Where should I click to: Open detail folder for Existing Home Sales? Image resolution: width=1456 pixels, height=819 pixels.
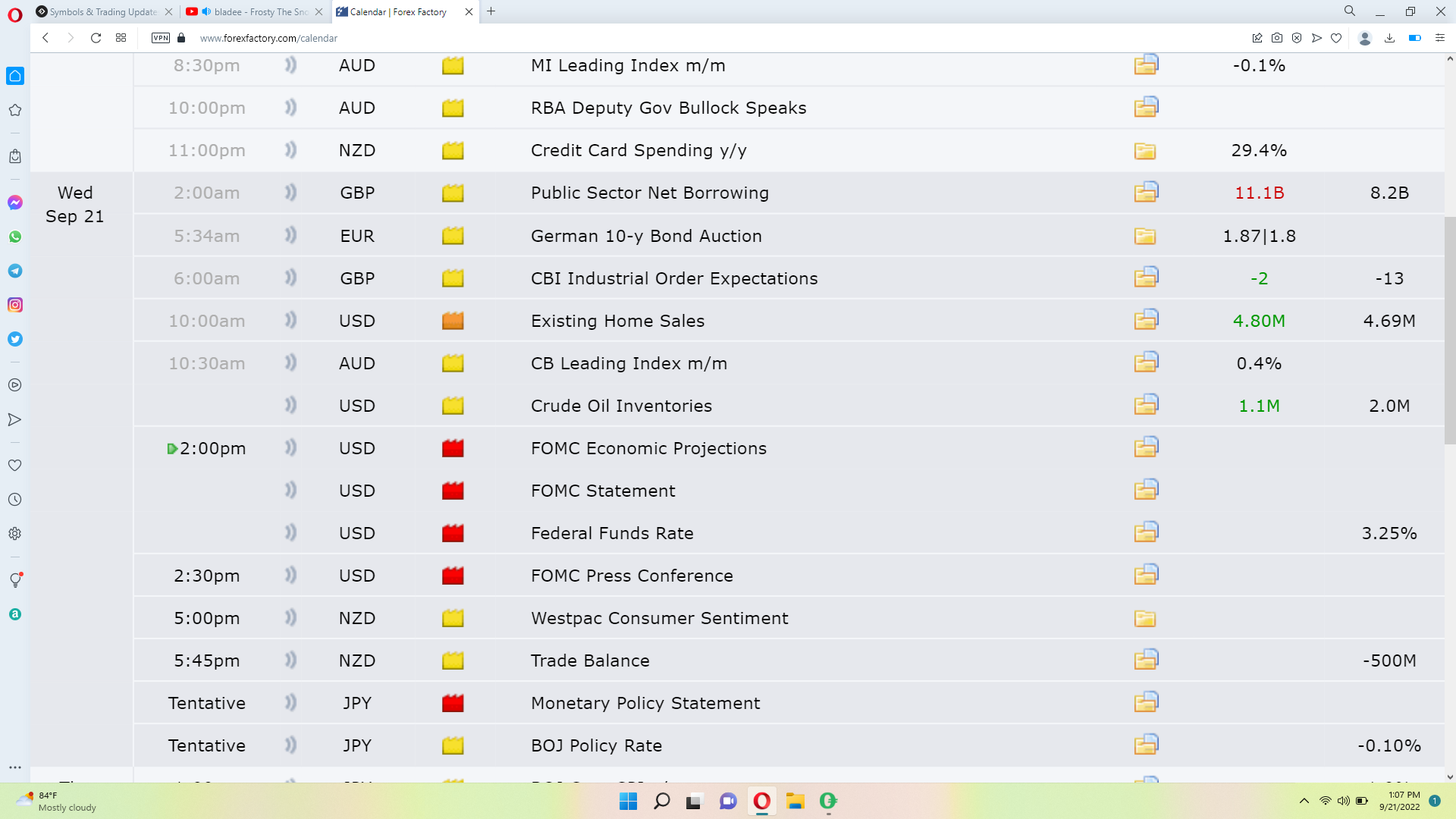(x=1146, y=320)
